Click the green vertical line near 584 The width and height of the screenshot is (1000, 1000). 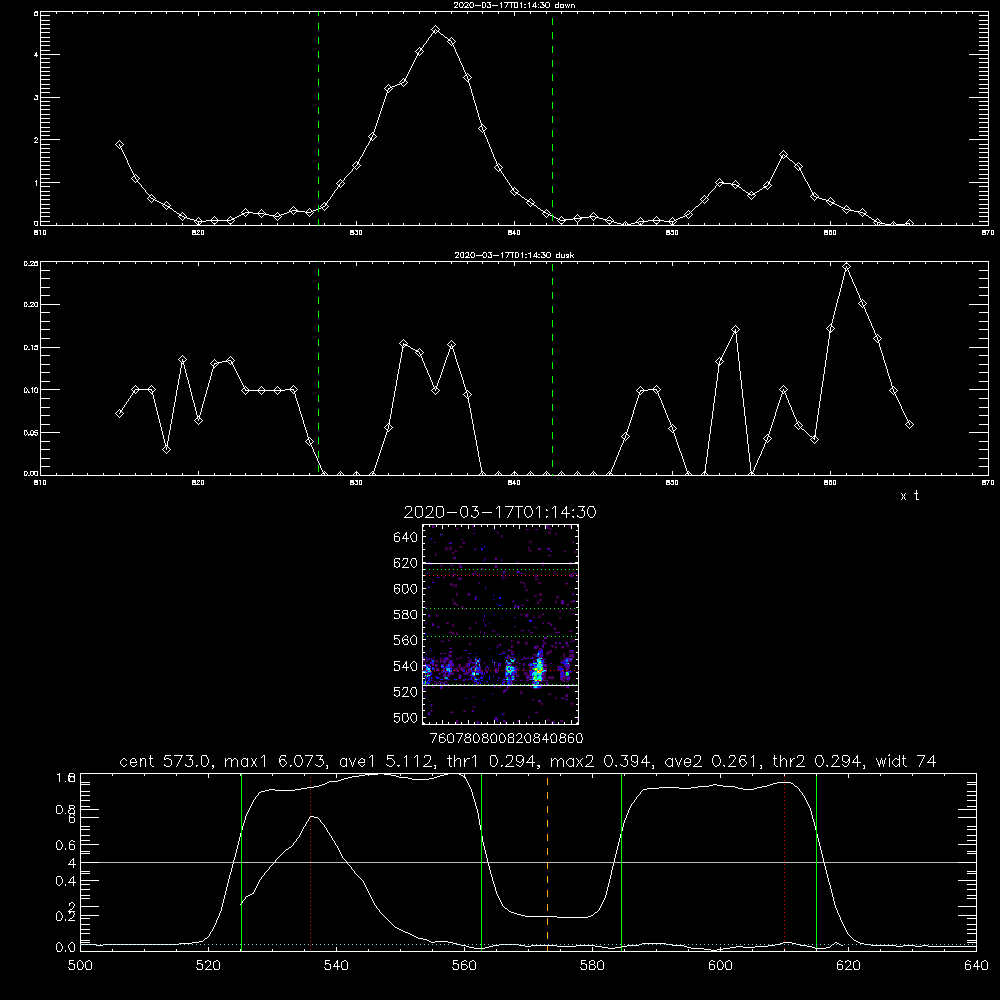[x=621, y=861]
